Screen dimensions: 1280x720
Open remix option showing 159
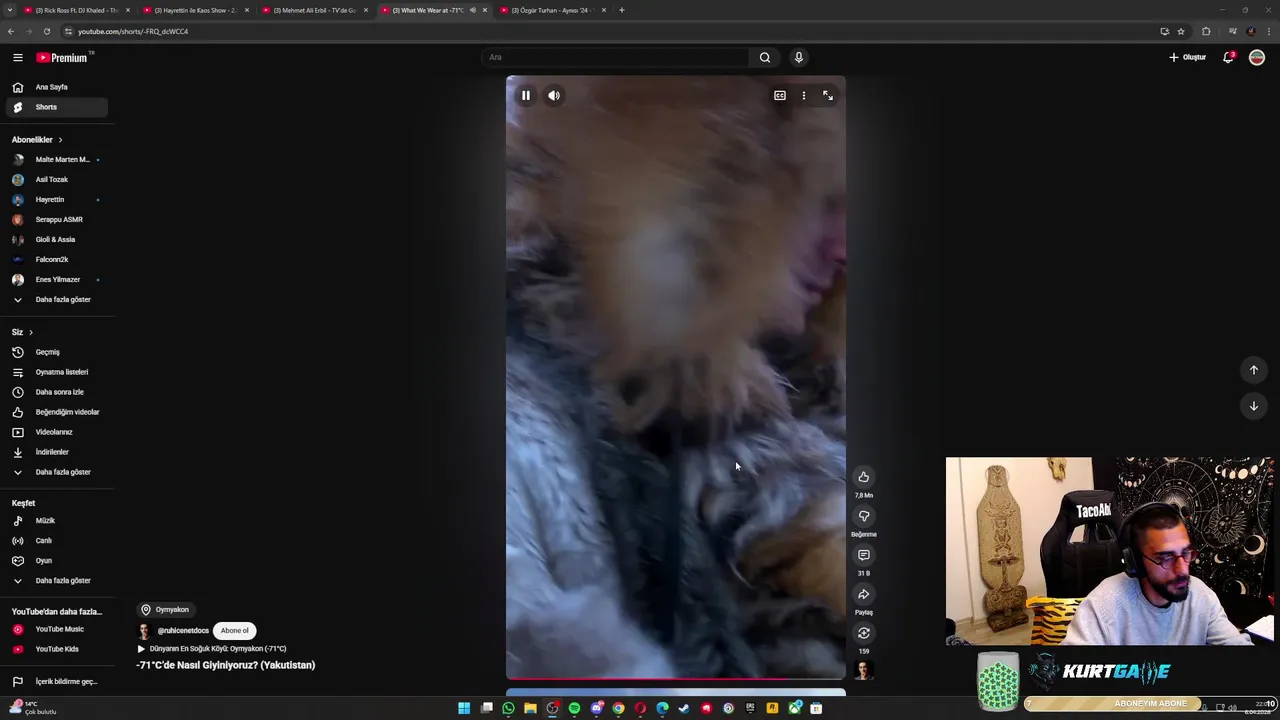click(x=864, y=633)
